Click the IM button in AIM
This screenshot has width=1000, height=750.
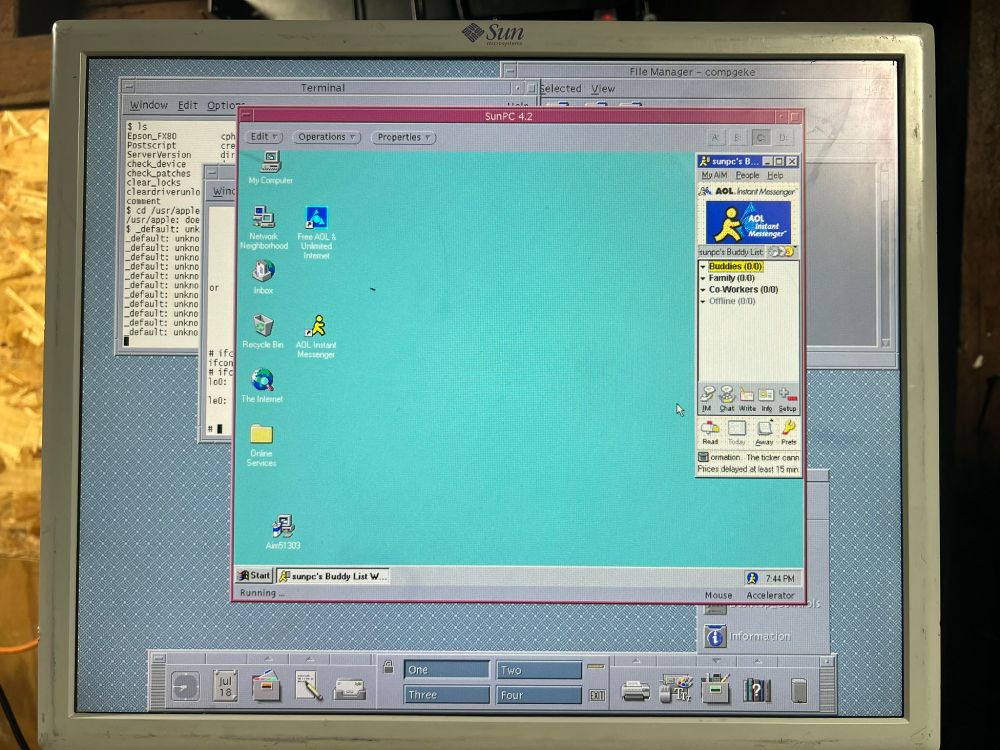coord(707,398)
